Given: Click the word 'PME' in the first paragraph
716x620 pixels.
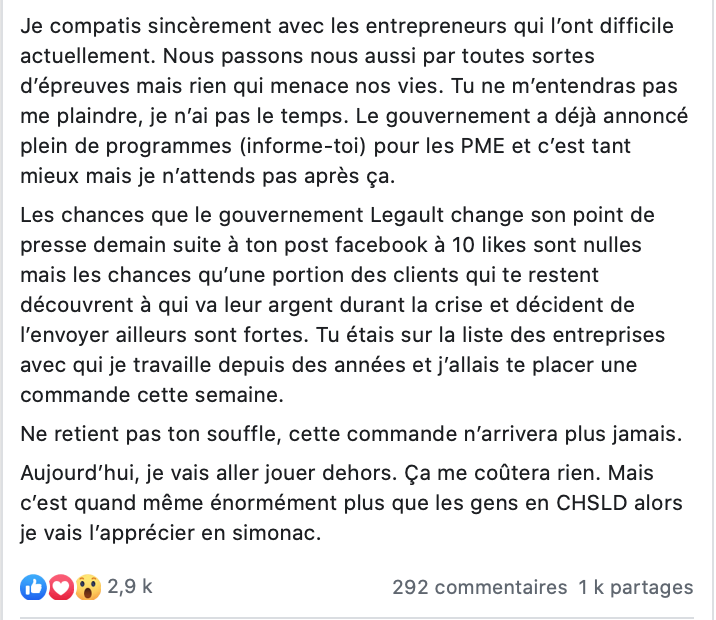Looking at the screenshot, I should (483, 146).
